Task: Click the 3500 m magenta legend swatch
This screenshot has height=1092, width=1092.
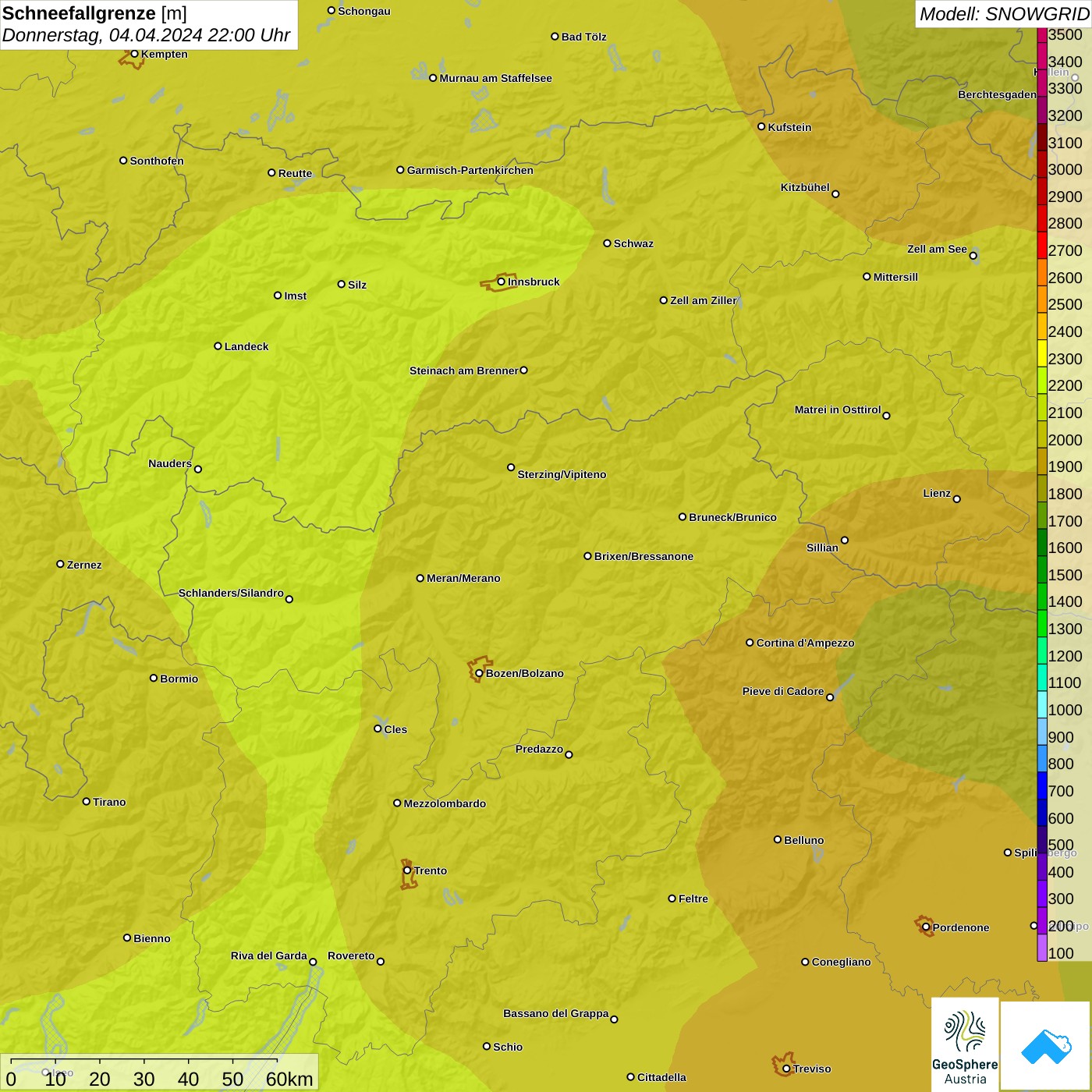Action: (1042, 35)
